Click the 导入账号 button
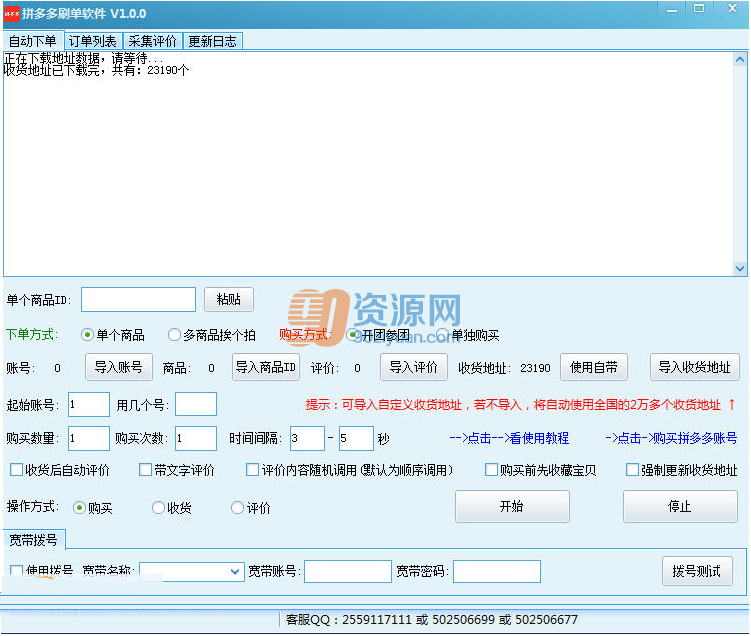The width and height of the screenshot is (751, 636). pyautogui.click(x=119, y=367)
